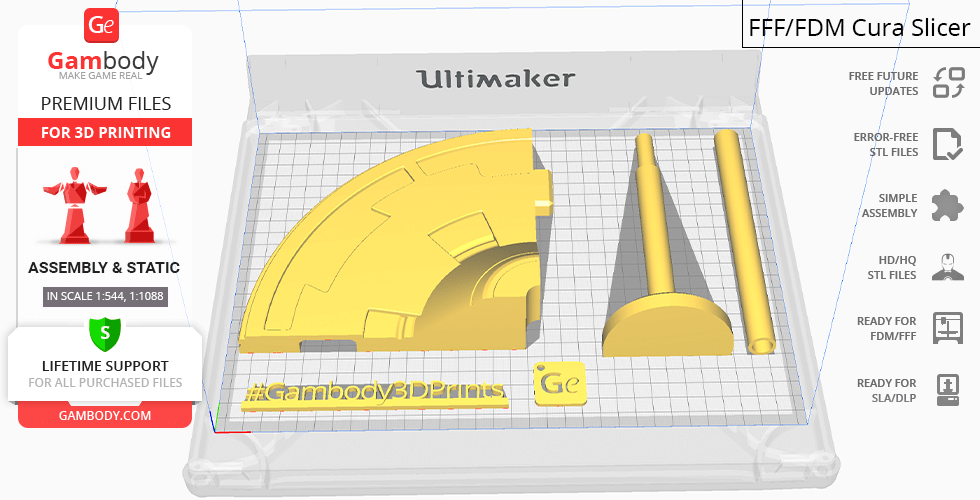This screenshot has height=500, width=980.
Task: Click the red static figure on the right
Action: click(x=137, y=206)
